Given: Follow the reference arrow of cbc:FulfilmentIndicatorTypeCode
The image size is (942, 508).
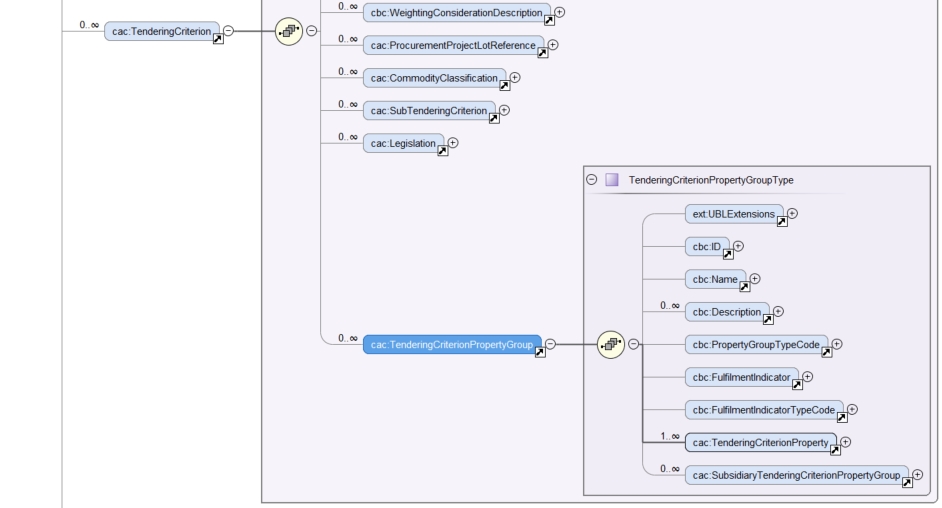Looking at the screenshot, I should [x=842, y=417].
